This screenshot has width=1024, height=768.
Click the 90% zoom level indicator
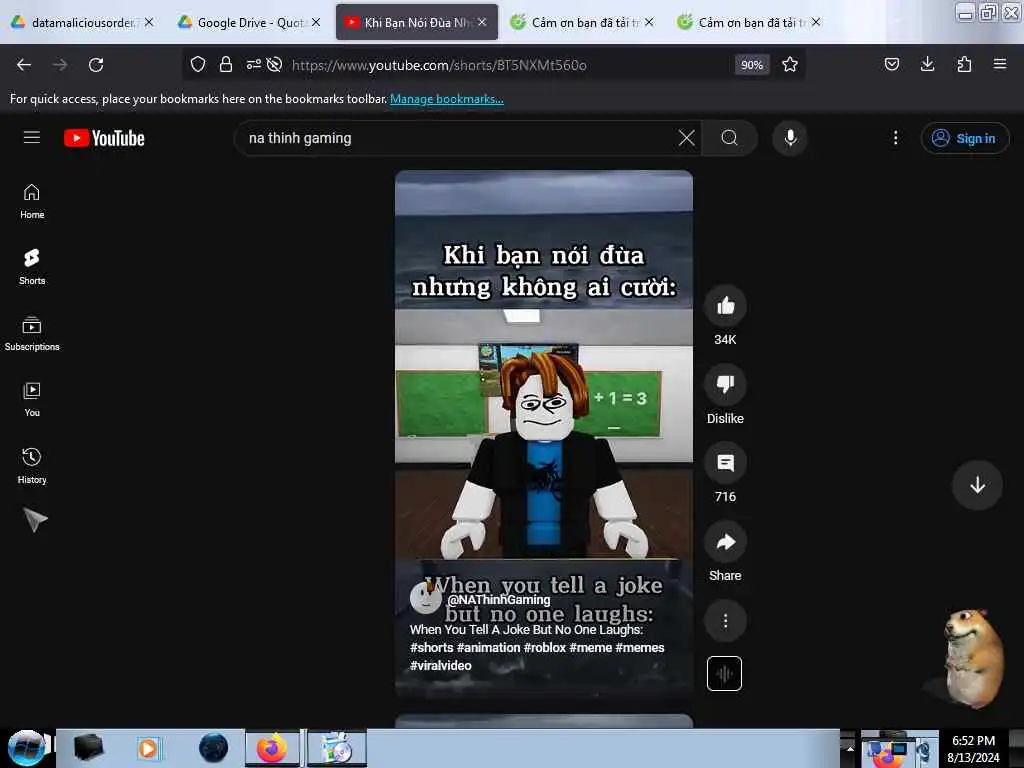tap(752, 65)
